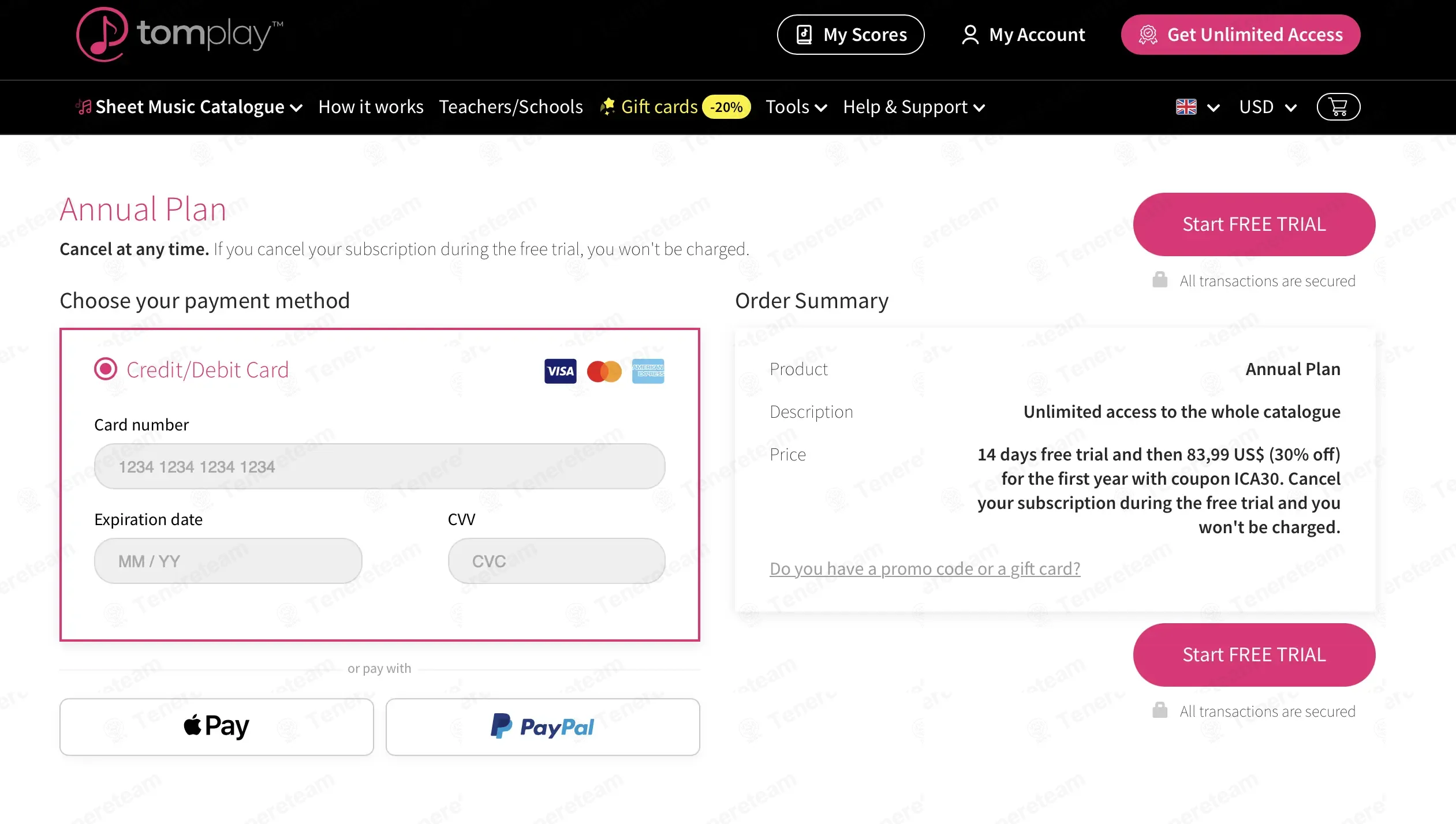The height and width of the screenshot is (824, 1456).
Task: Open the language flag dropdown
Action: [x=1197, y=107]
